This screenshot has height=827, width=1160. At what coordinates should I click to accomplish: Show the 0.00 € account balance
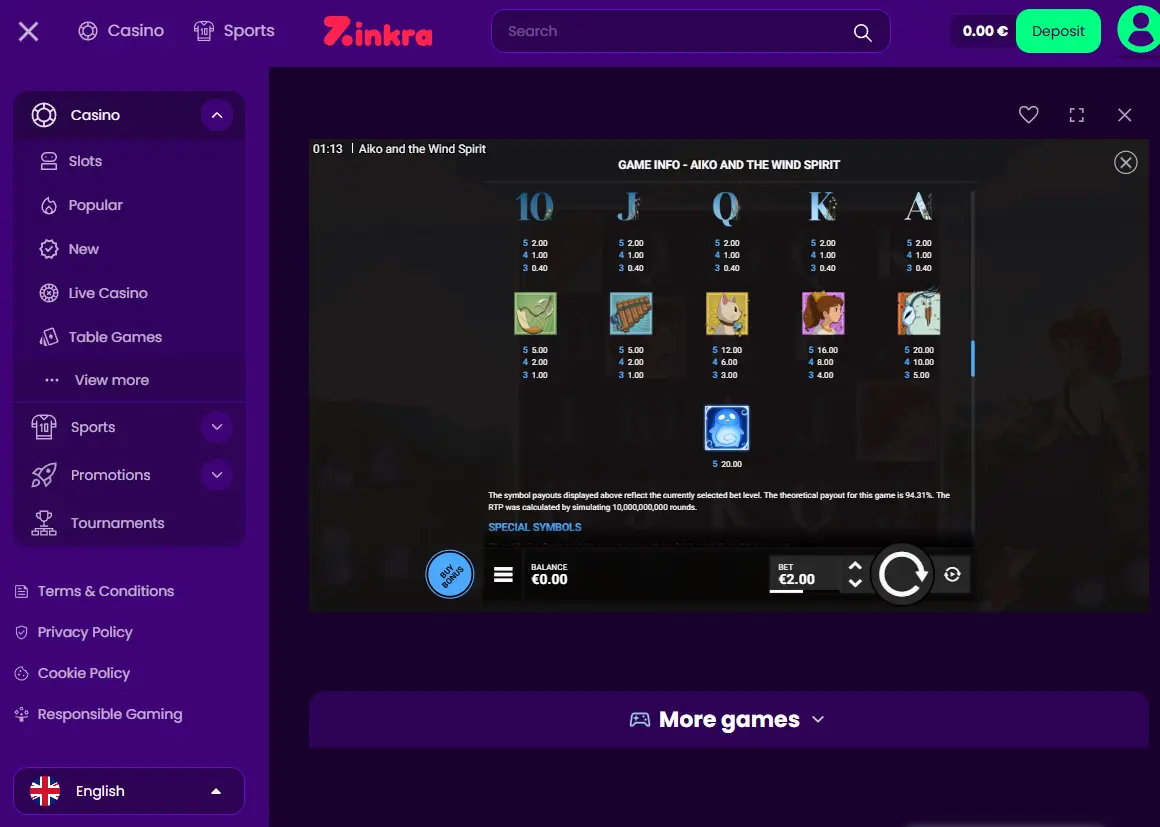click(985, 31)
